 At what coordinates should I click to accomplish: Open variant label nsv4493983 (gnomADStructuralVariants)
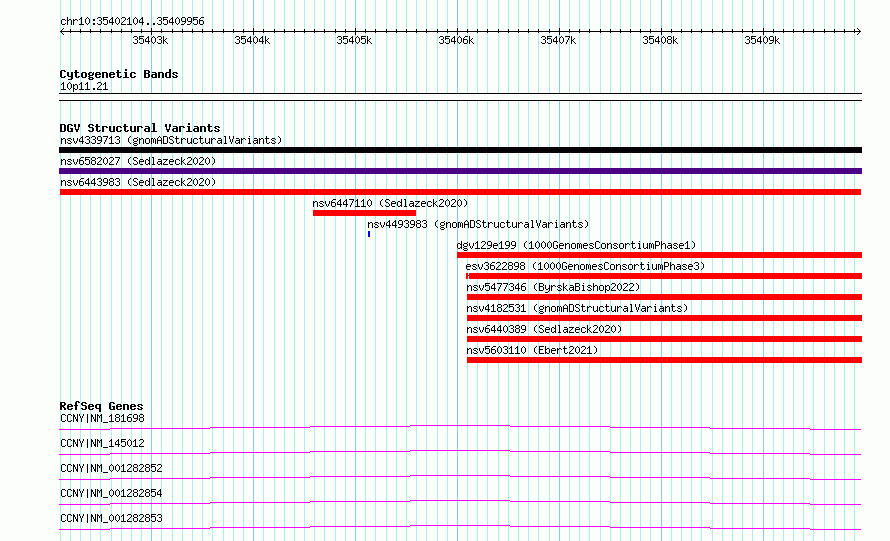click(x=478, y=224)
